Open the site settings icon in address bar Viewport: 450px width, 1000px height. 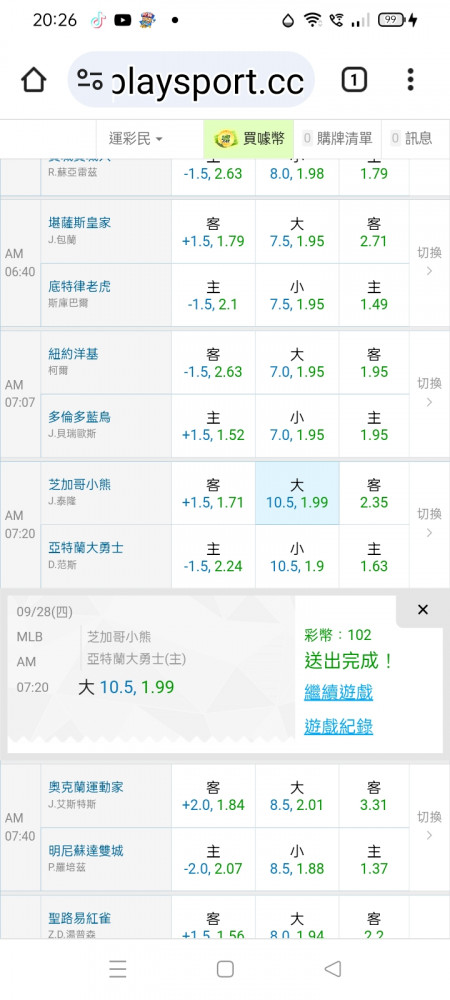pyautogui.click(x=90, y=80)
